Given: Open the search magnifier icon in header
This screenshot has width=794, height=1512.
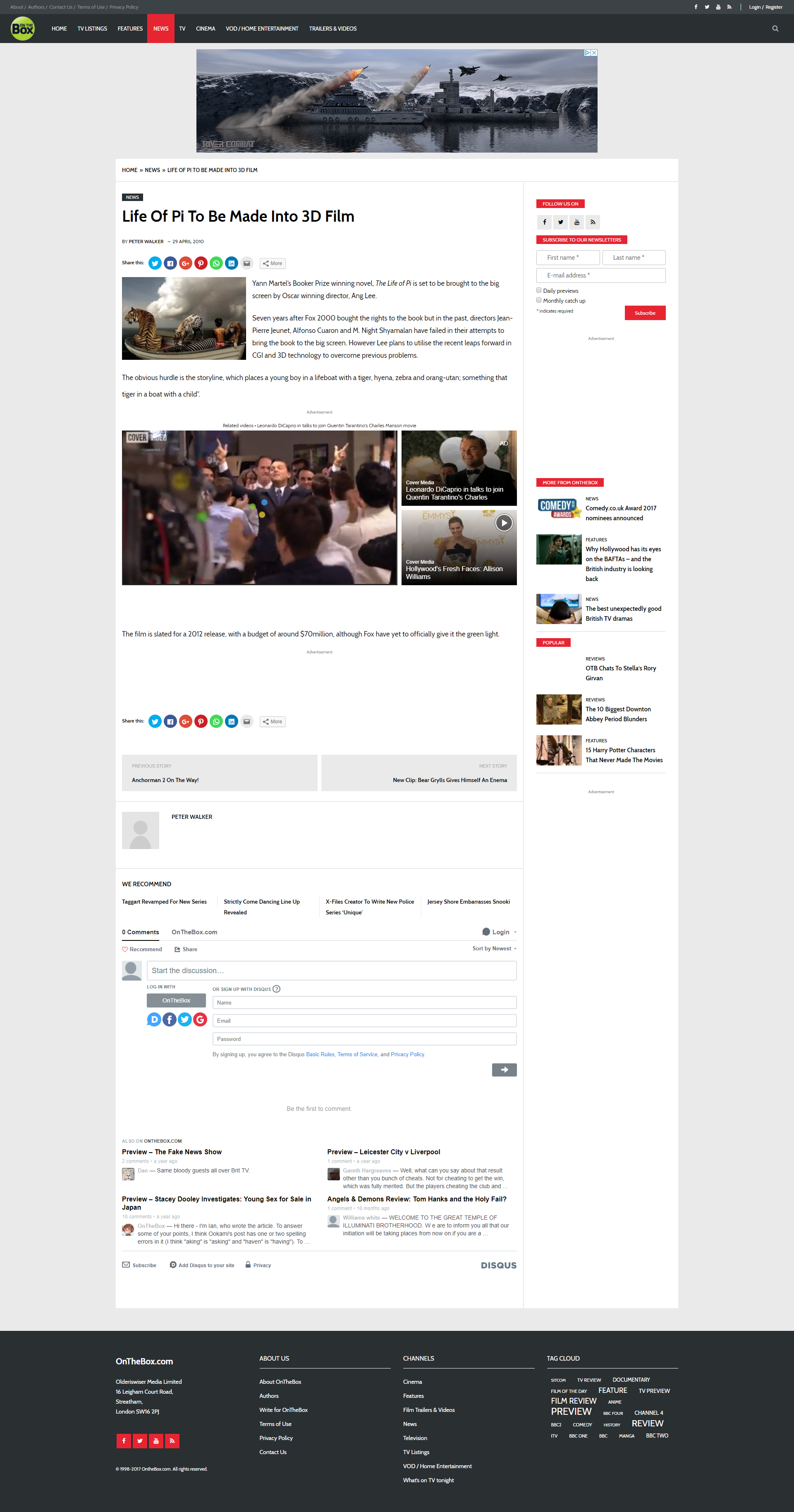Looking at the screenshot, I should tap(775, 29).
